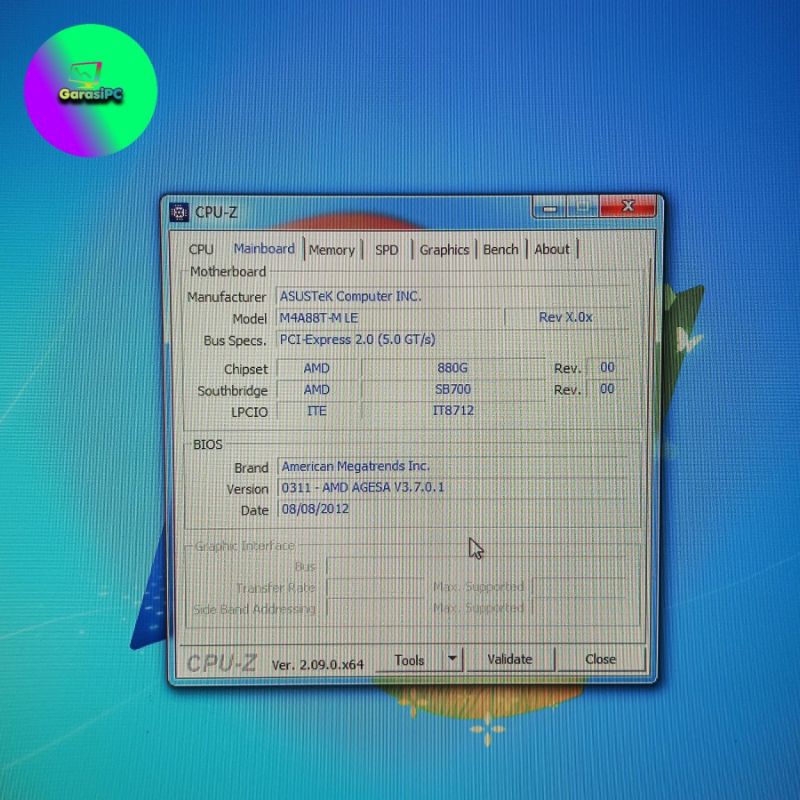Click the CPU-Z logo beside version text

tap(222, 661)
